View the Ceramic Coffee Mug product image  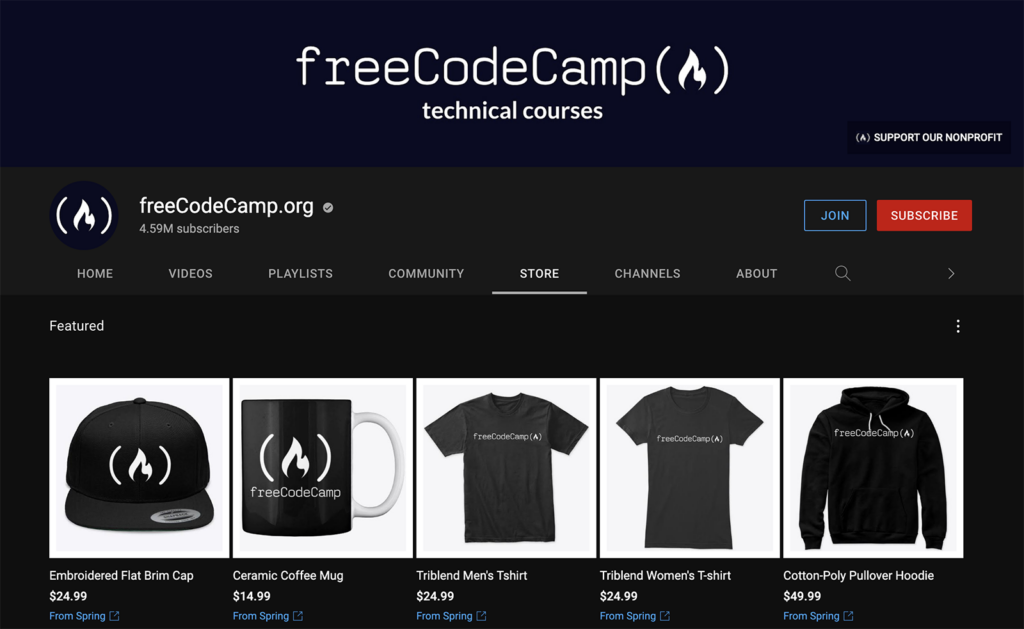coord(323,468)
